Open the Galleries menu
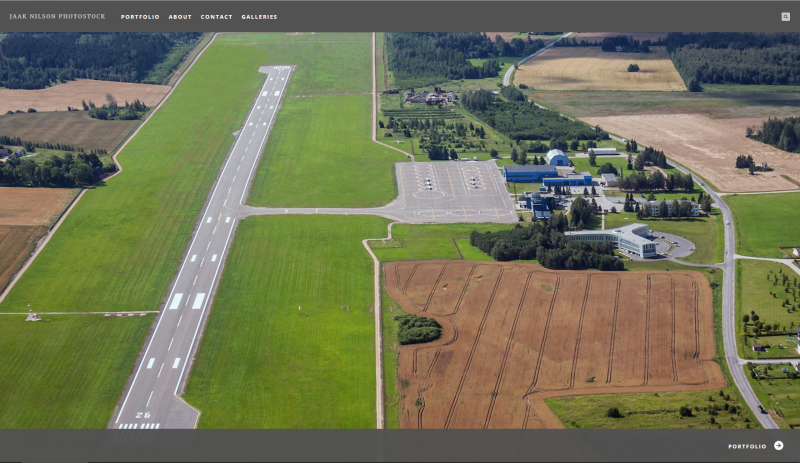Screen dimensions: 800x463 tap(259, 17)
